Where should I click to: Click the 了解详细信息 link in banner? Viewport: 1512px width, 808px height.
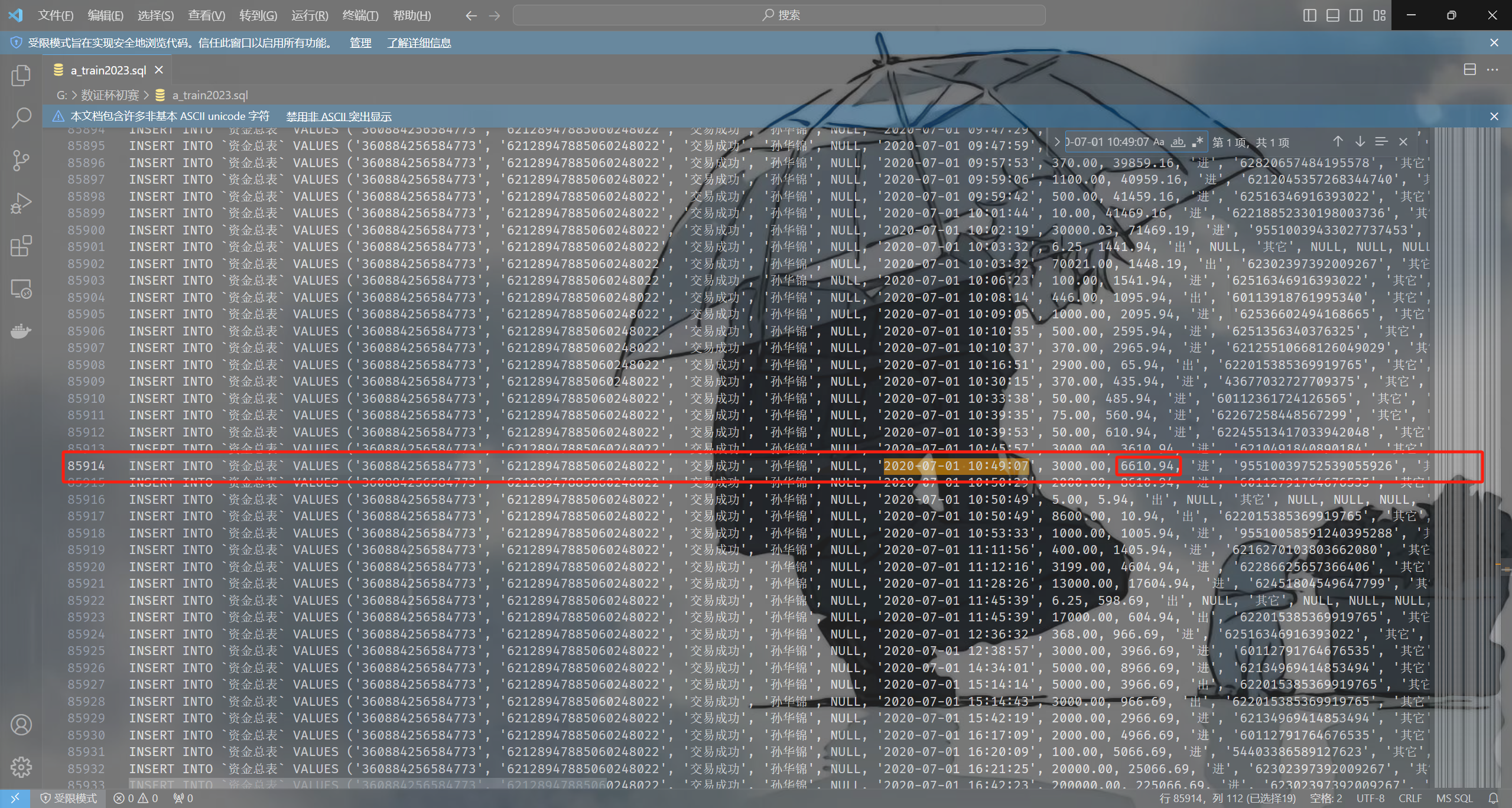click(x=419, y=43)
